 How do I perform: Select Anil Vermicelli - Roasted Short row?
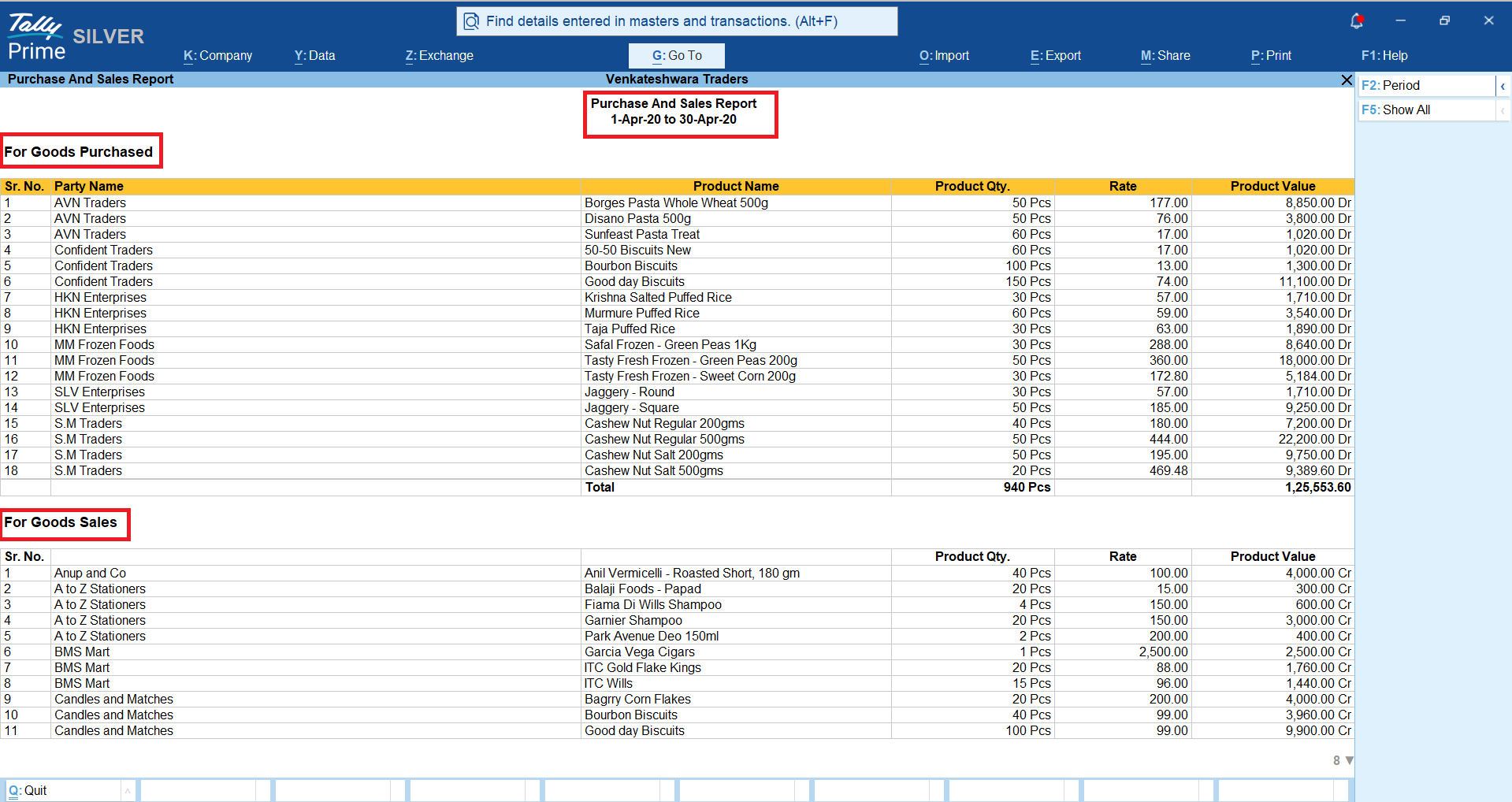677,574
